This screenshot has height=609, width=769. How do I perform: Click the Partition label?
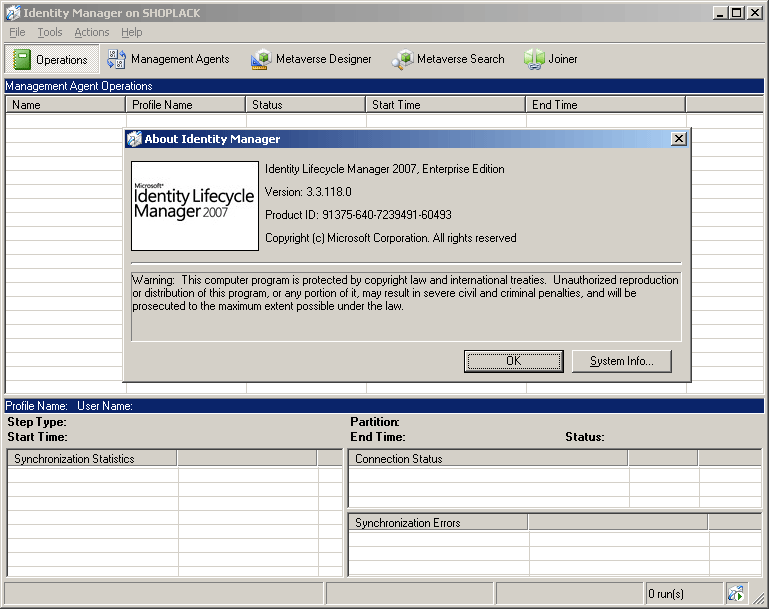[x=375, y=422]
